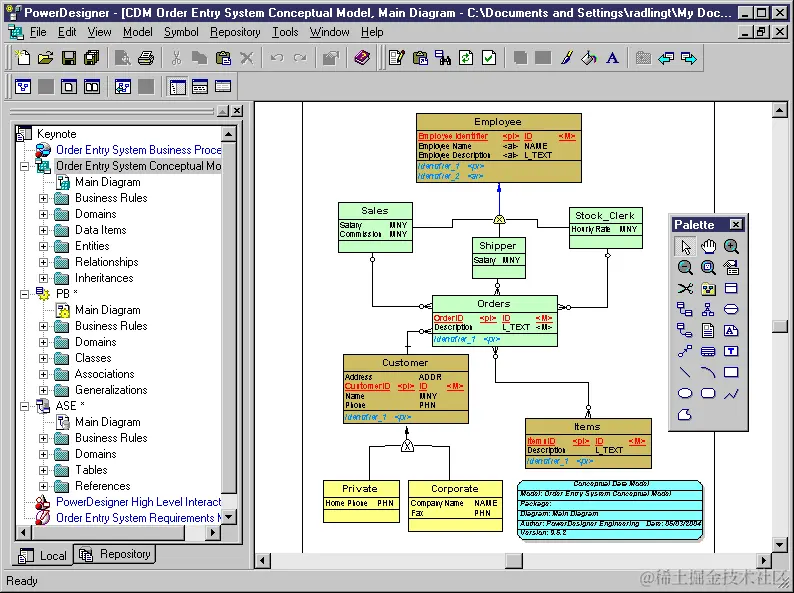
Task: Click the Find Objects binoculars icon
Action: (x=443, y=58)
